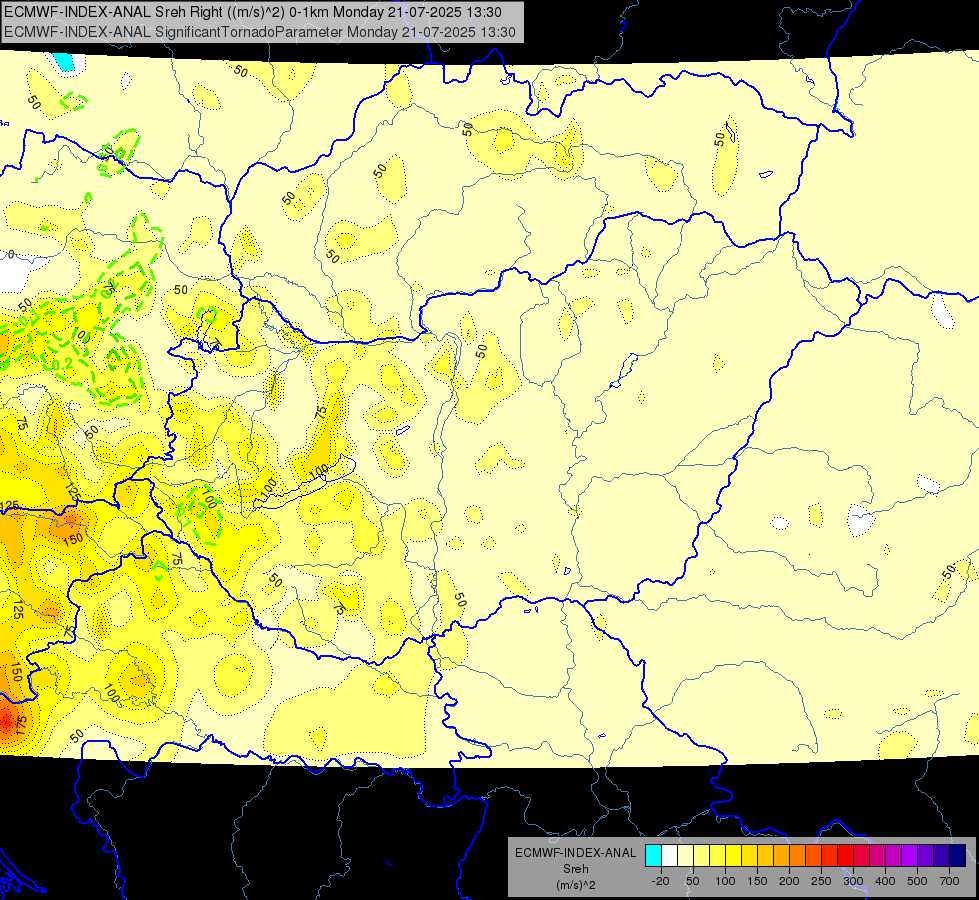Image resolution: width=979 pixels, height=900 pixels.
Task: Click the '100' legend scale value
Action: (x=726, y=881)
